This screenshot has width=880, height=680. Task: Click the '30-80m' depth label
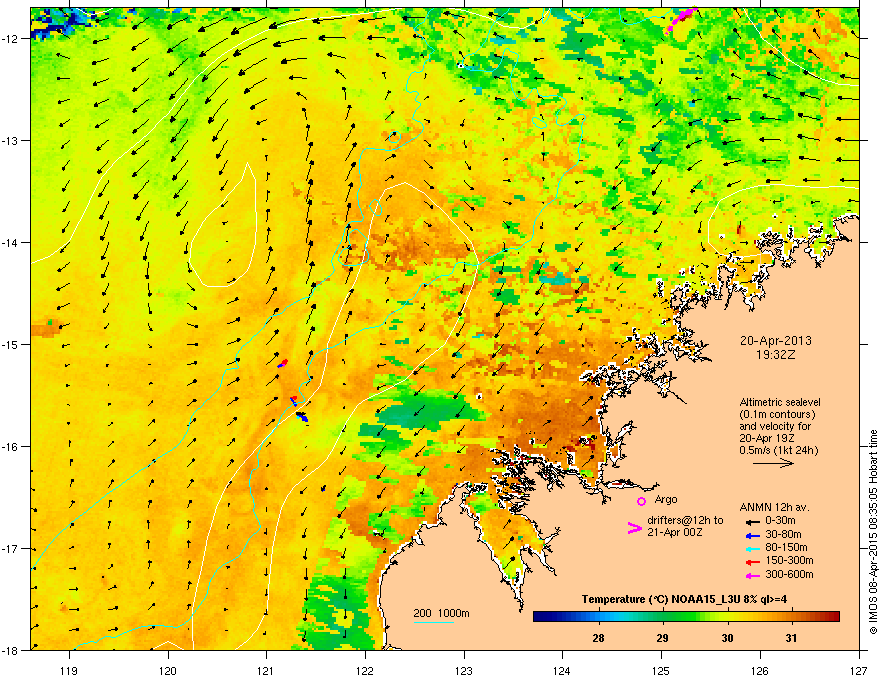tap(783, 534)
